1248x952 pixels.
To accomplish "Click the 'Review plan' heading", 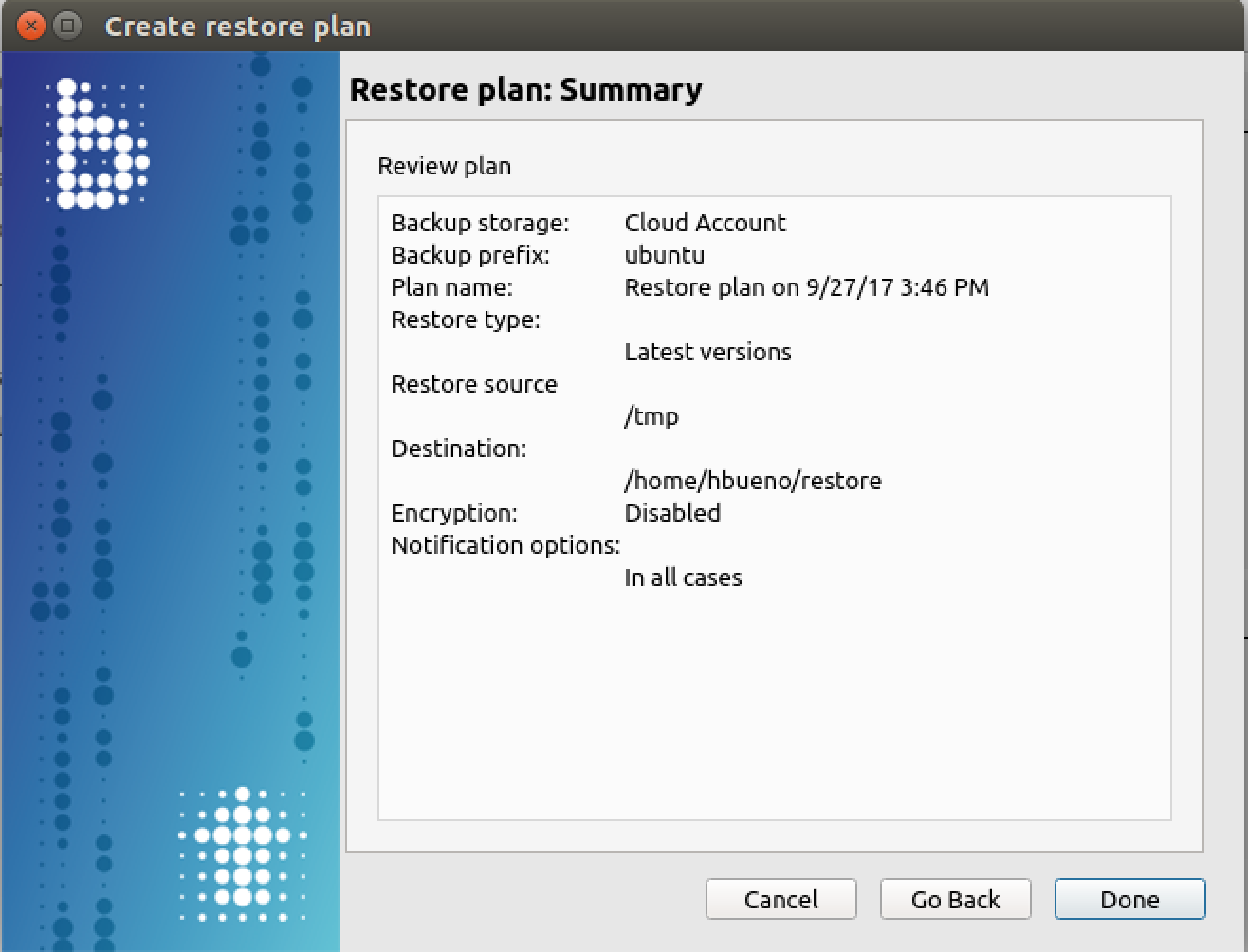I will click(444, 166).
